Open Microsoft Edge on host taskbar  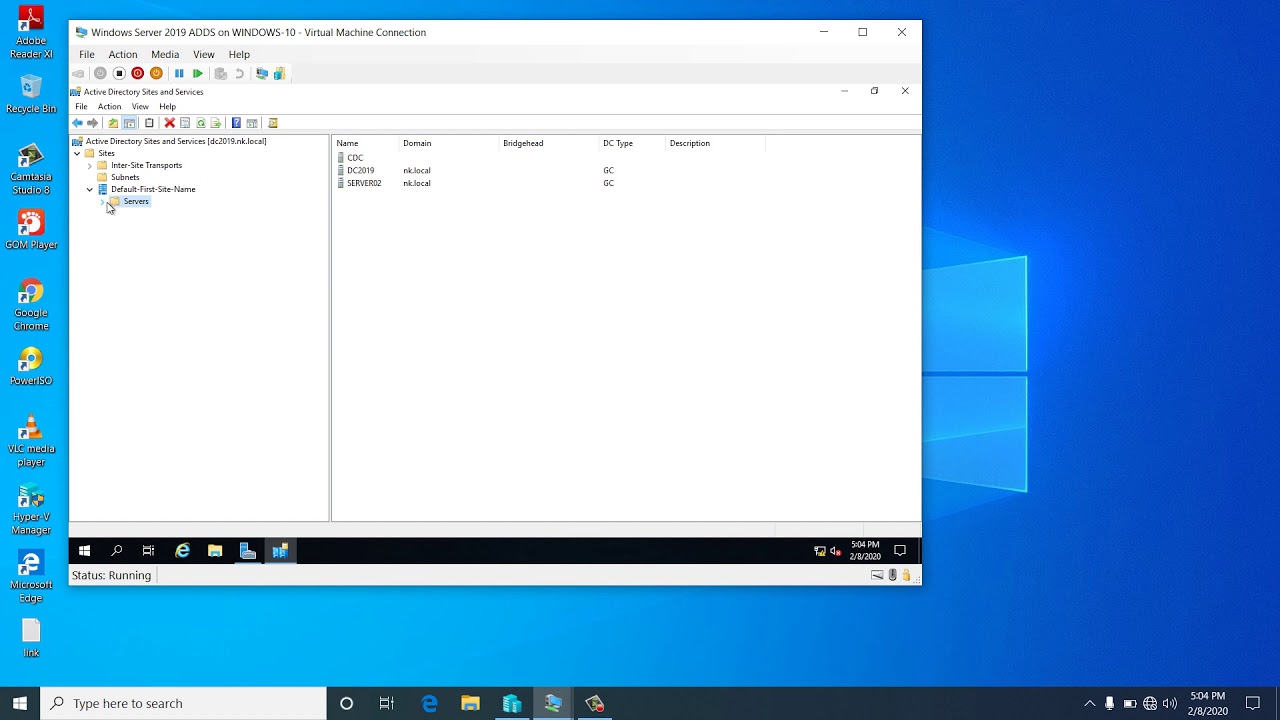430,704
